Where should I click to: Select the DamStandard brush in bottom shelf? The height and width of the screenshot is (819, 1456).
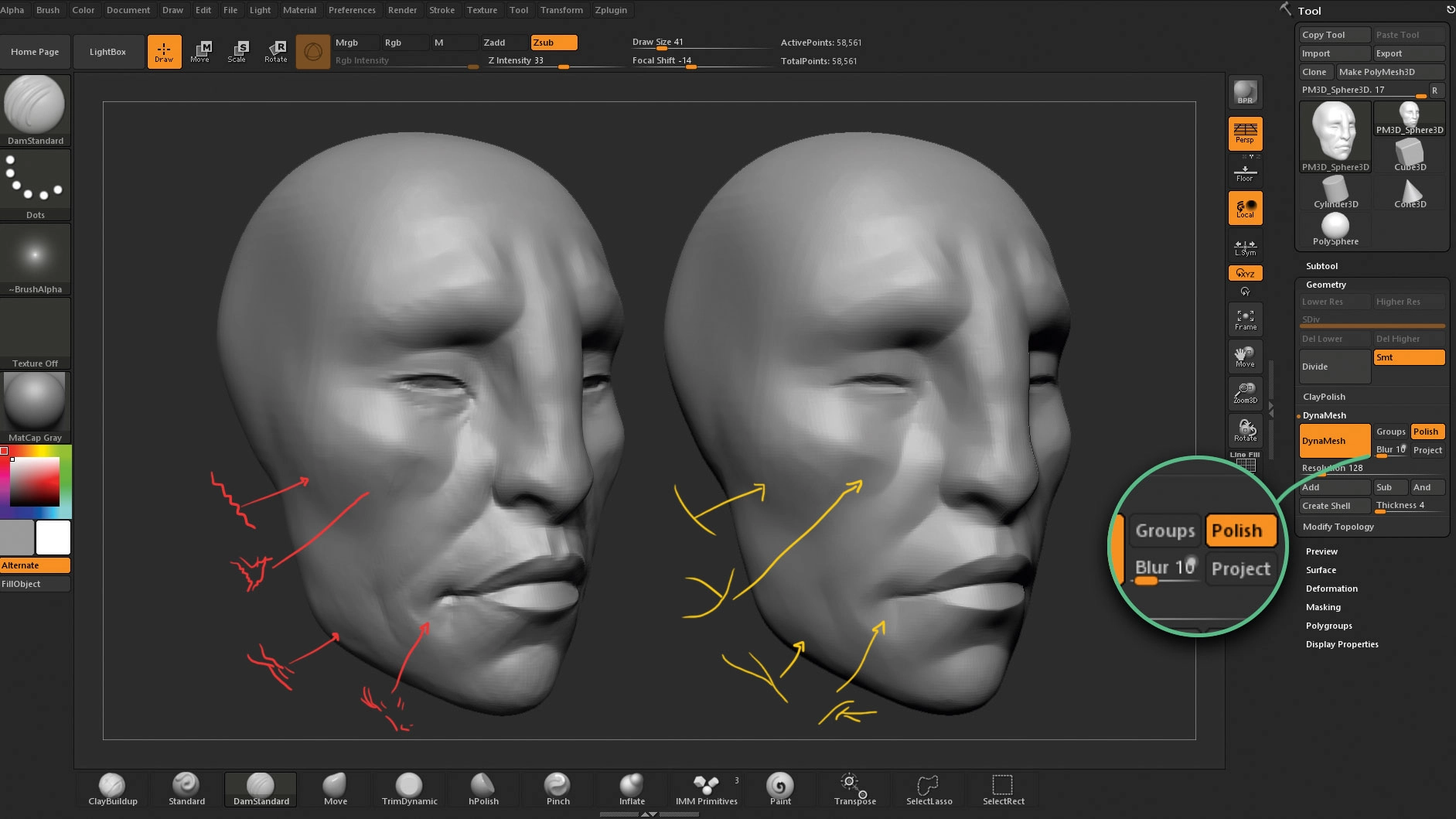coord(261,790)
